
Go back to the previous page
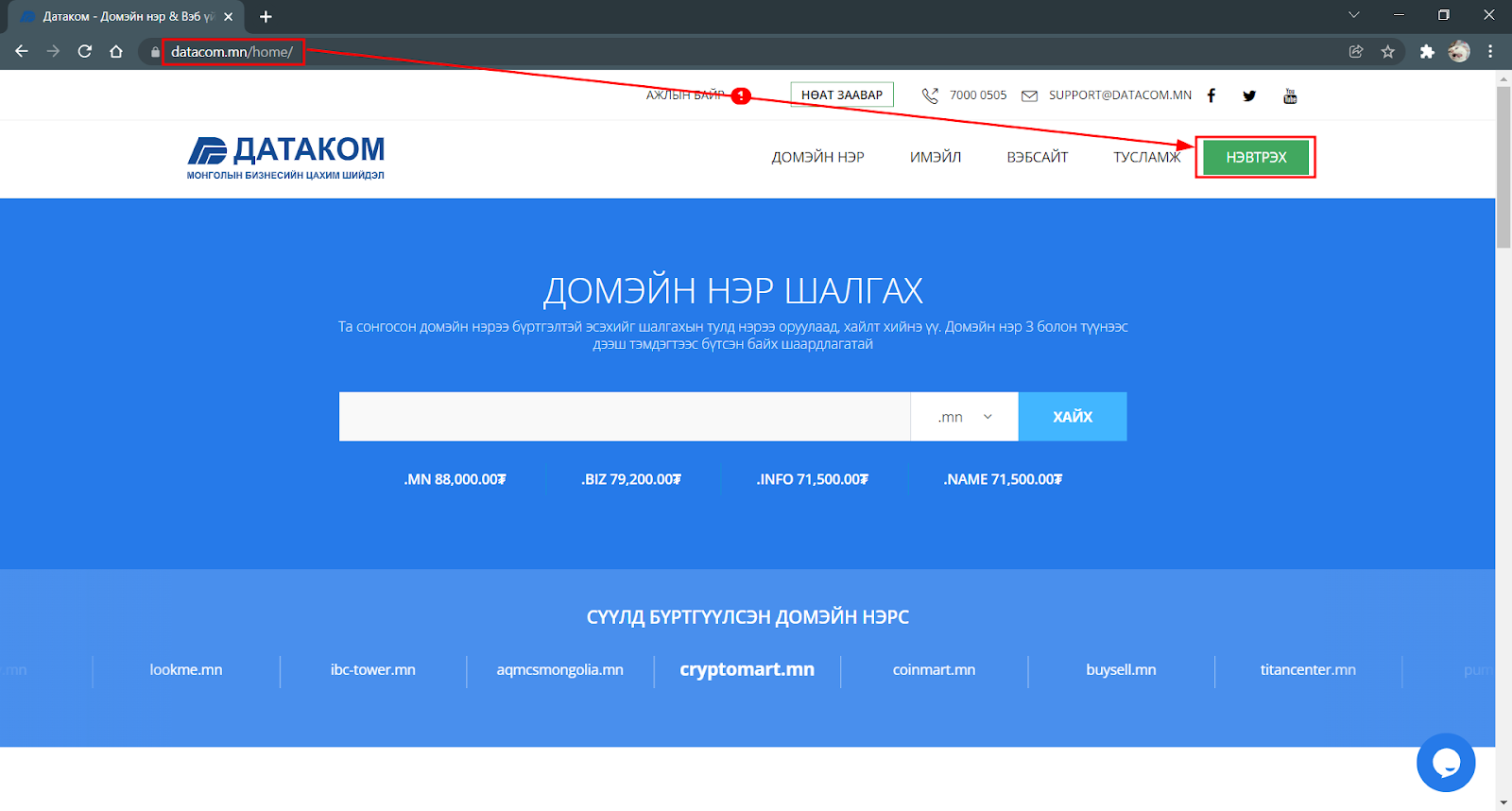[22, 51]
